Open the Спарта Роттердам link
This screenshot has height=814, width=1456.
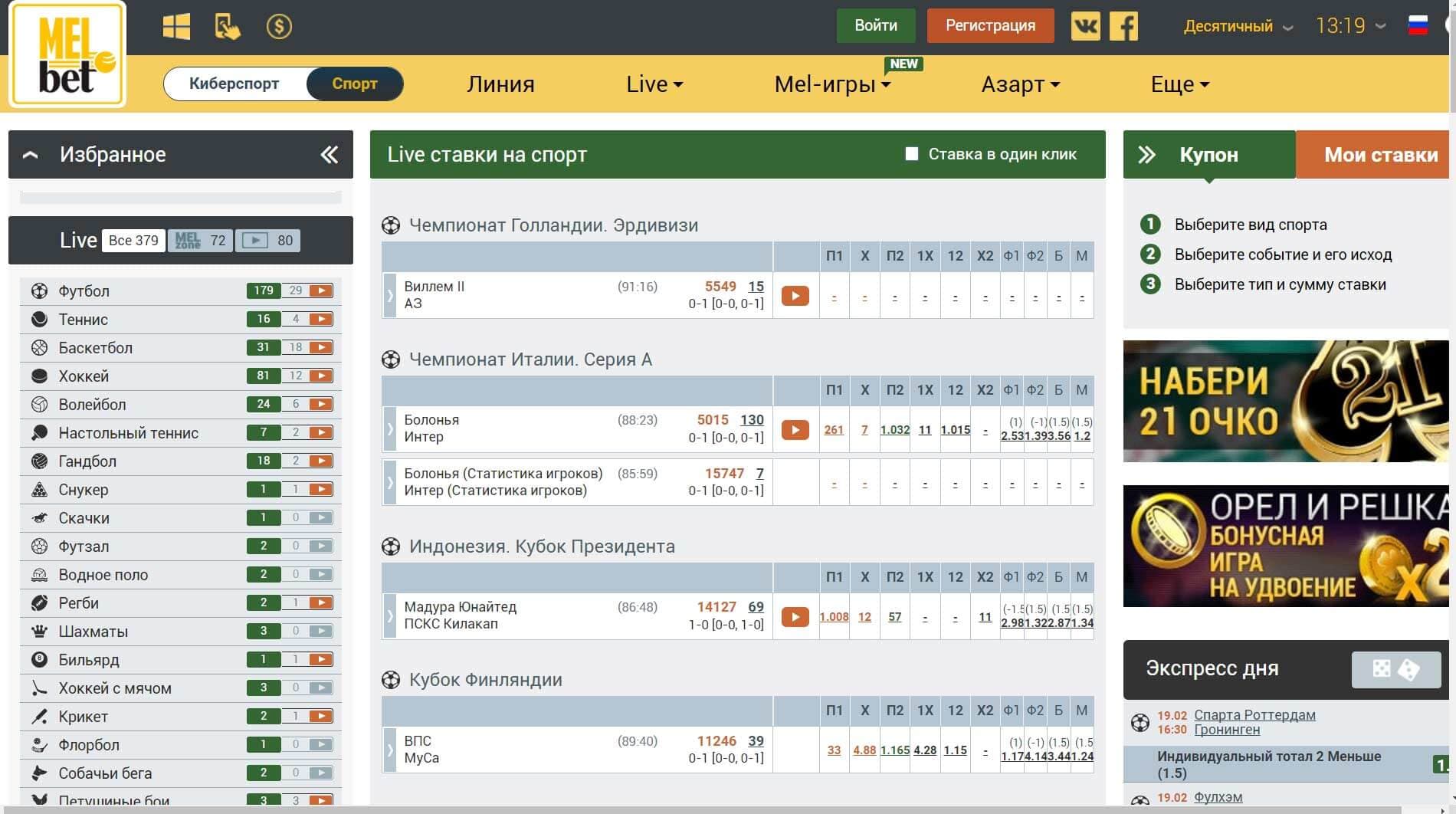(x=1254, y=715)
